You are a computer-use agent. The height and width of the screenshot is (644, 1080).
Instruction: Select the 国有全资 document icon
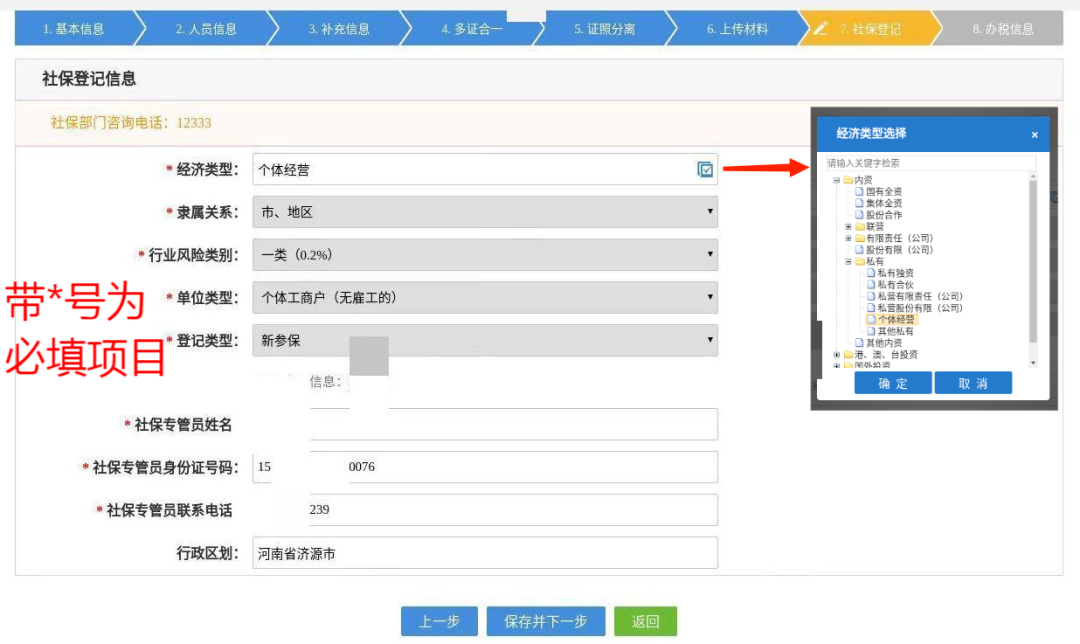(857, 192)
